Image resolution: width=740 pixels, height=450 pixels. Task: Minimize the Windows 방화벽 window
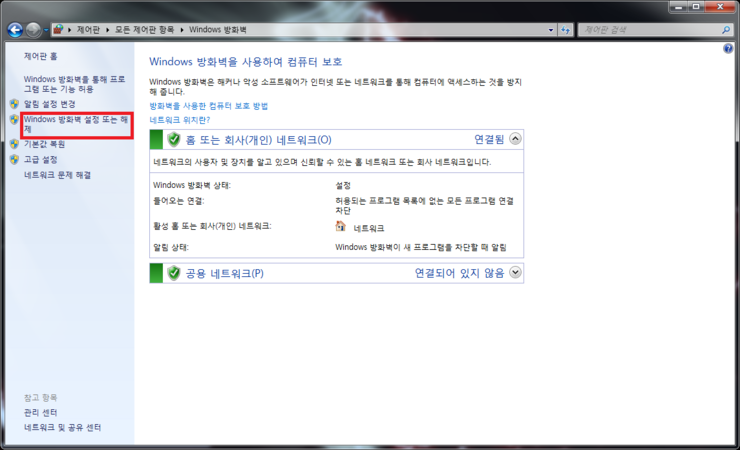678,7
